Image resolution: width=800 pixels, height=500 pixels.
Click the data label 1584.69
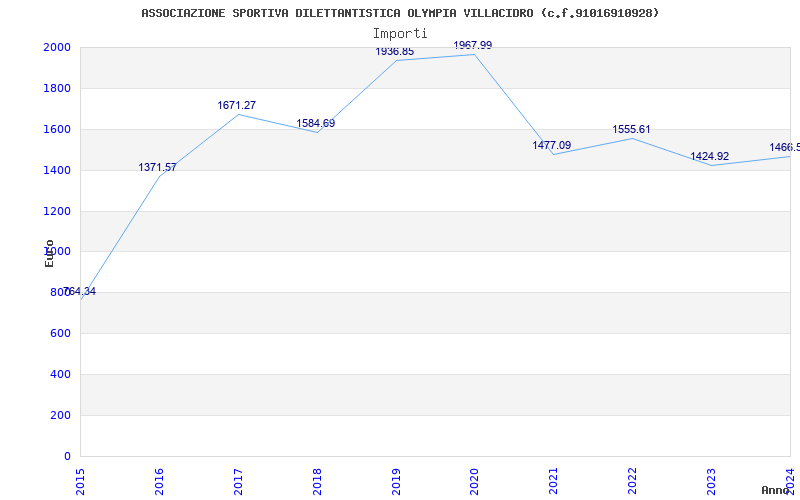pyautogui.click(x=316, y=123)
